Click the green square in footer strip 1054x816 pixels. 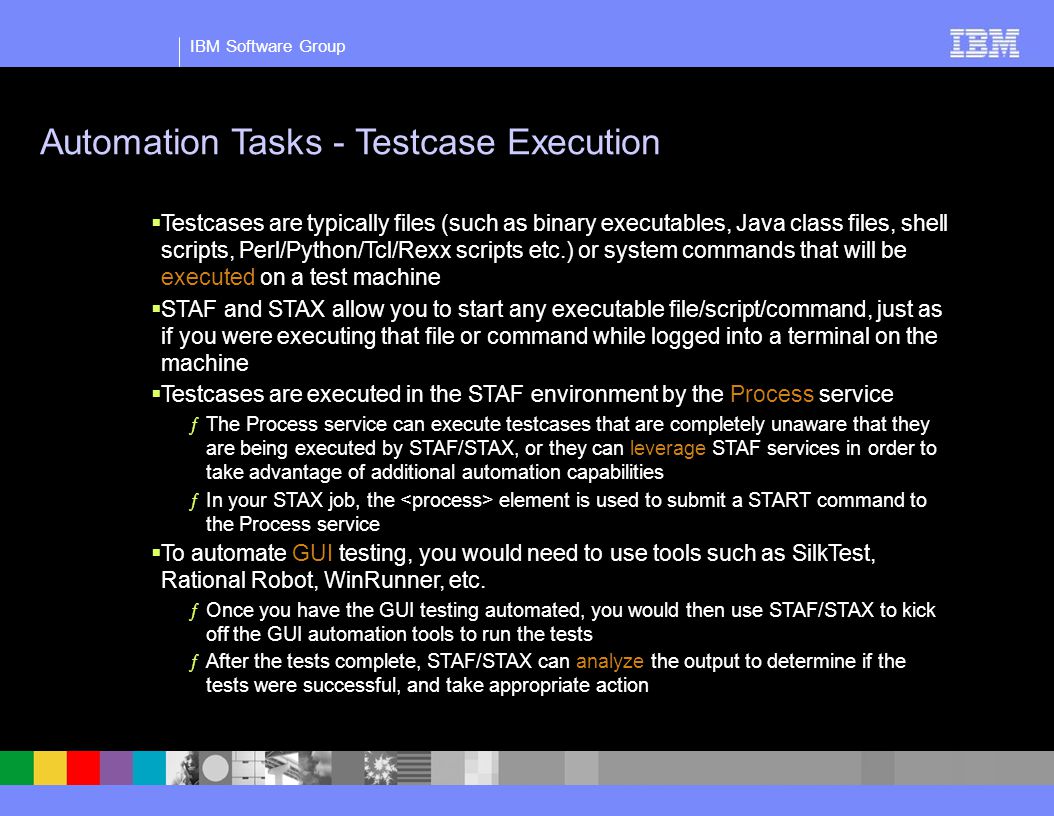(17, 768)
